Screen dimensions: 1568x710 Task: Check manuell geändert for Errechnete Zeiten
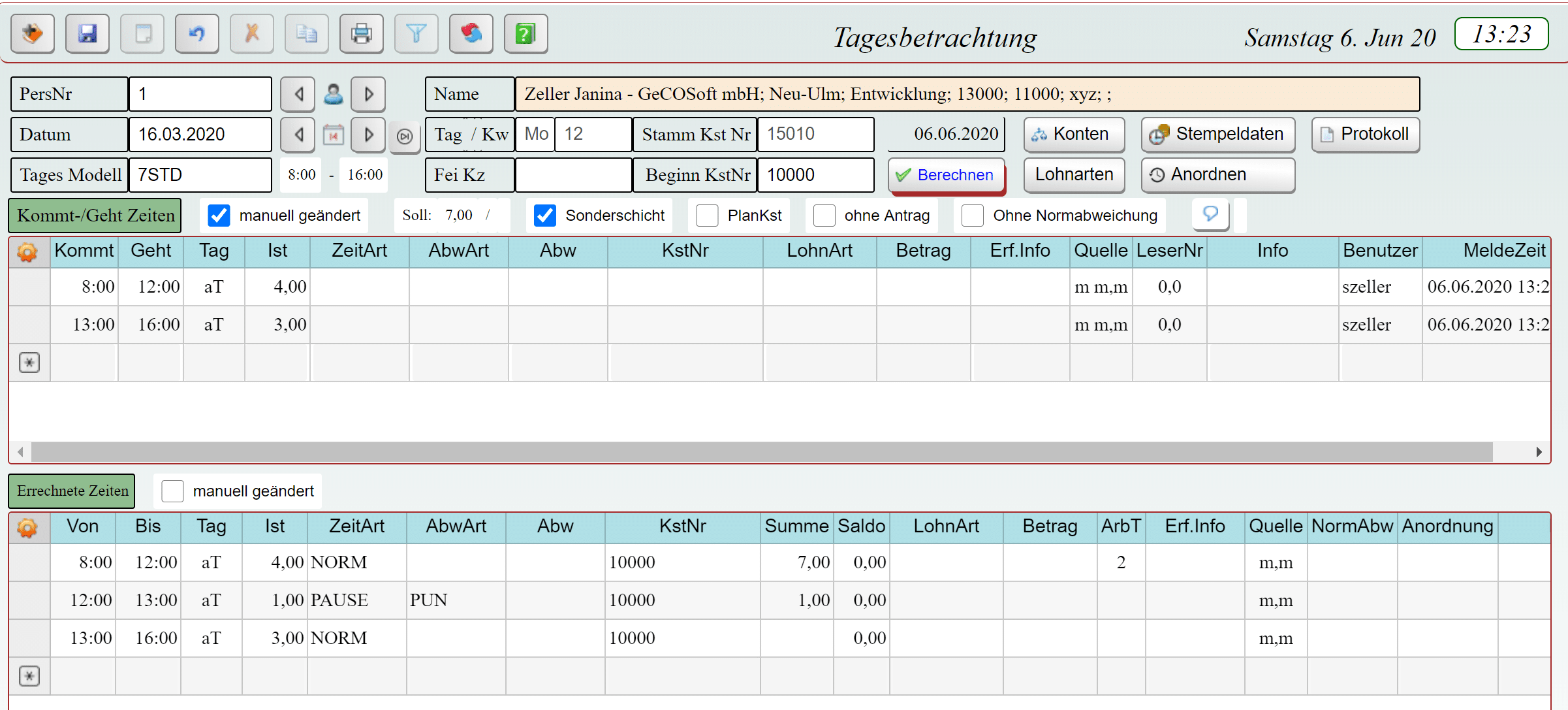tap(172, 491)
